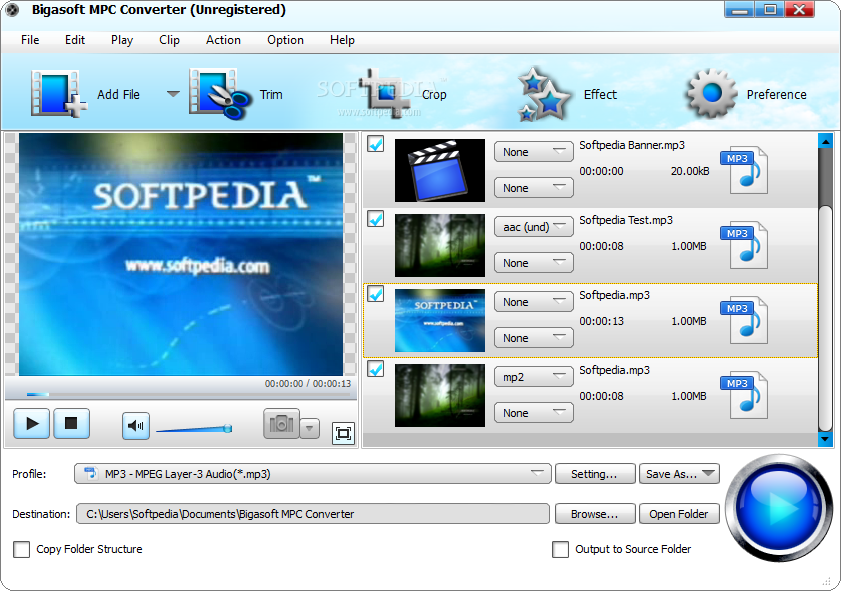
Task: Click the Softpedia Test.mp3 file name
Action: coord(626,220)
